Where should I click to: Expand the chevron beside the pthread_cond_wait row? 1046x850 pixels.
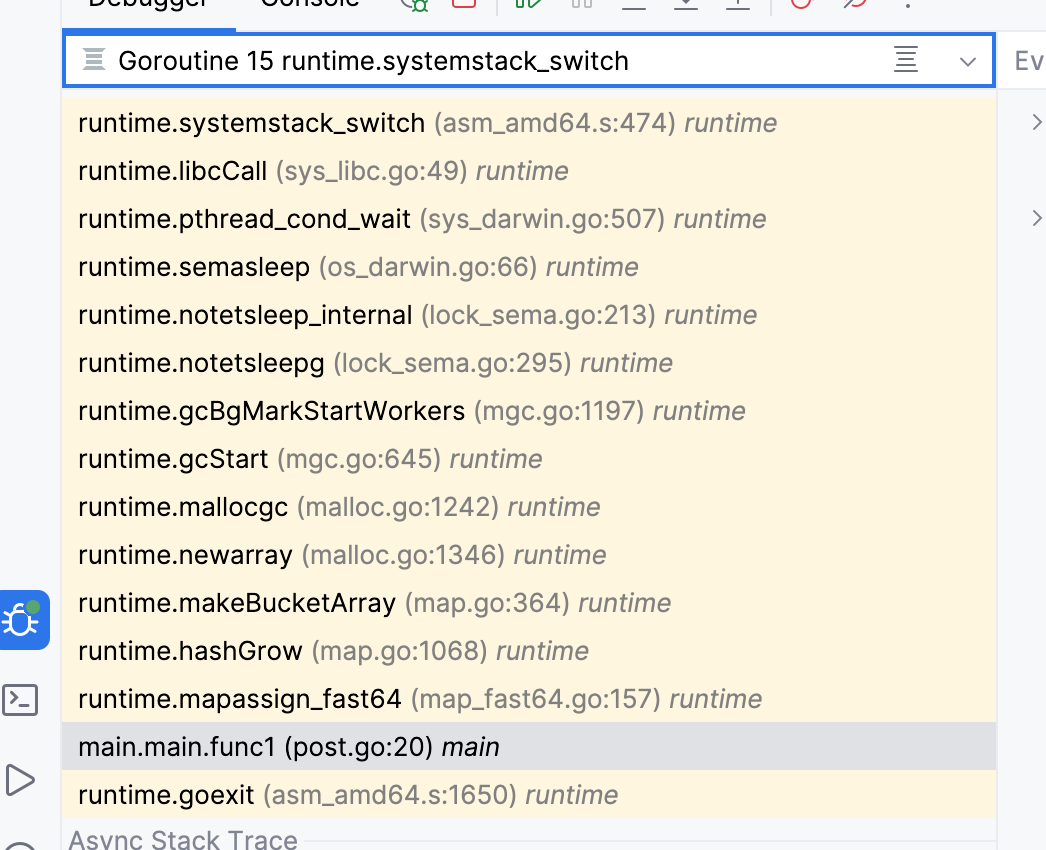coord(1036,219)
